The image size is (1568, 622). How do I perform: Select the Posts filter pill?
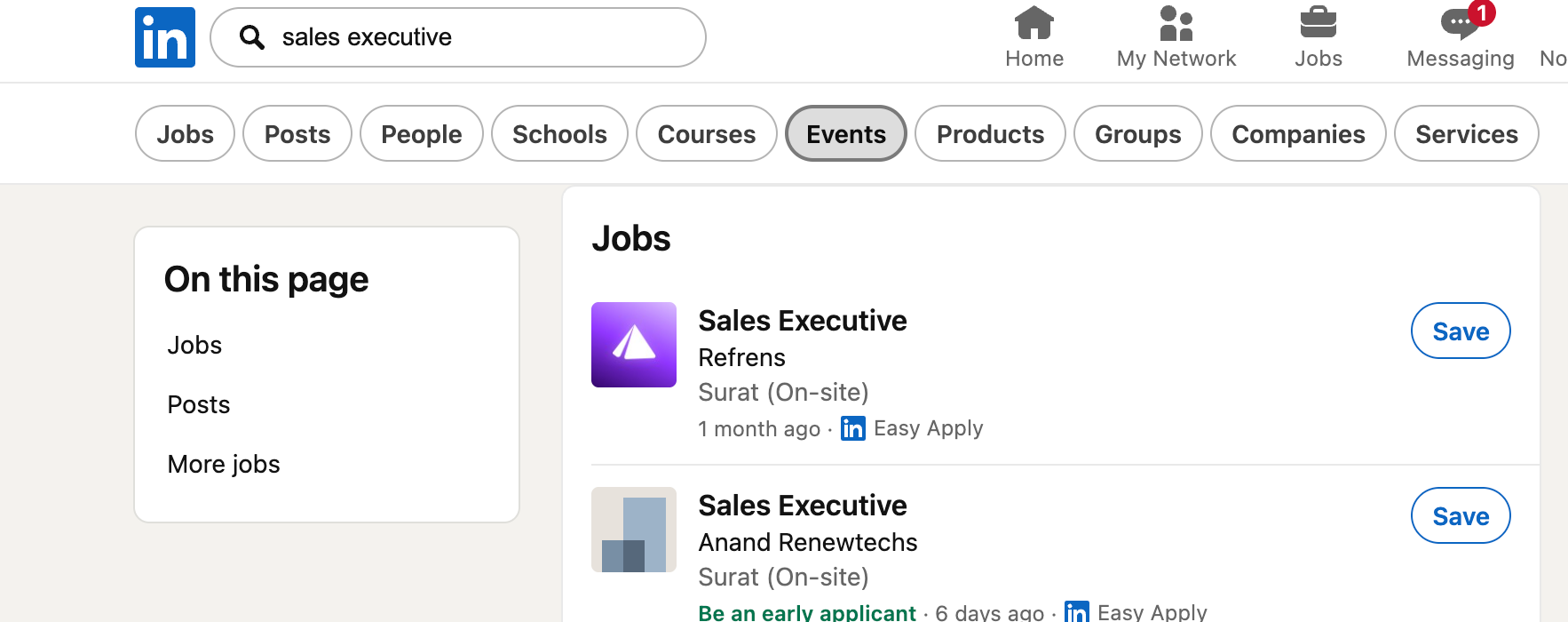pyautogui.click(x=297, y=134)
